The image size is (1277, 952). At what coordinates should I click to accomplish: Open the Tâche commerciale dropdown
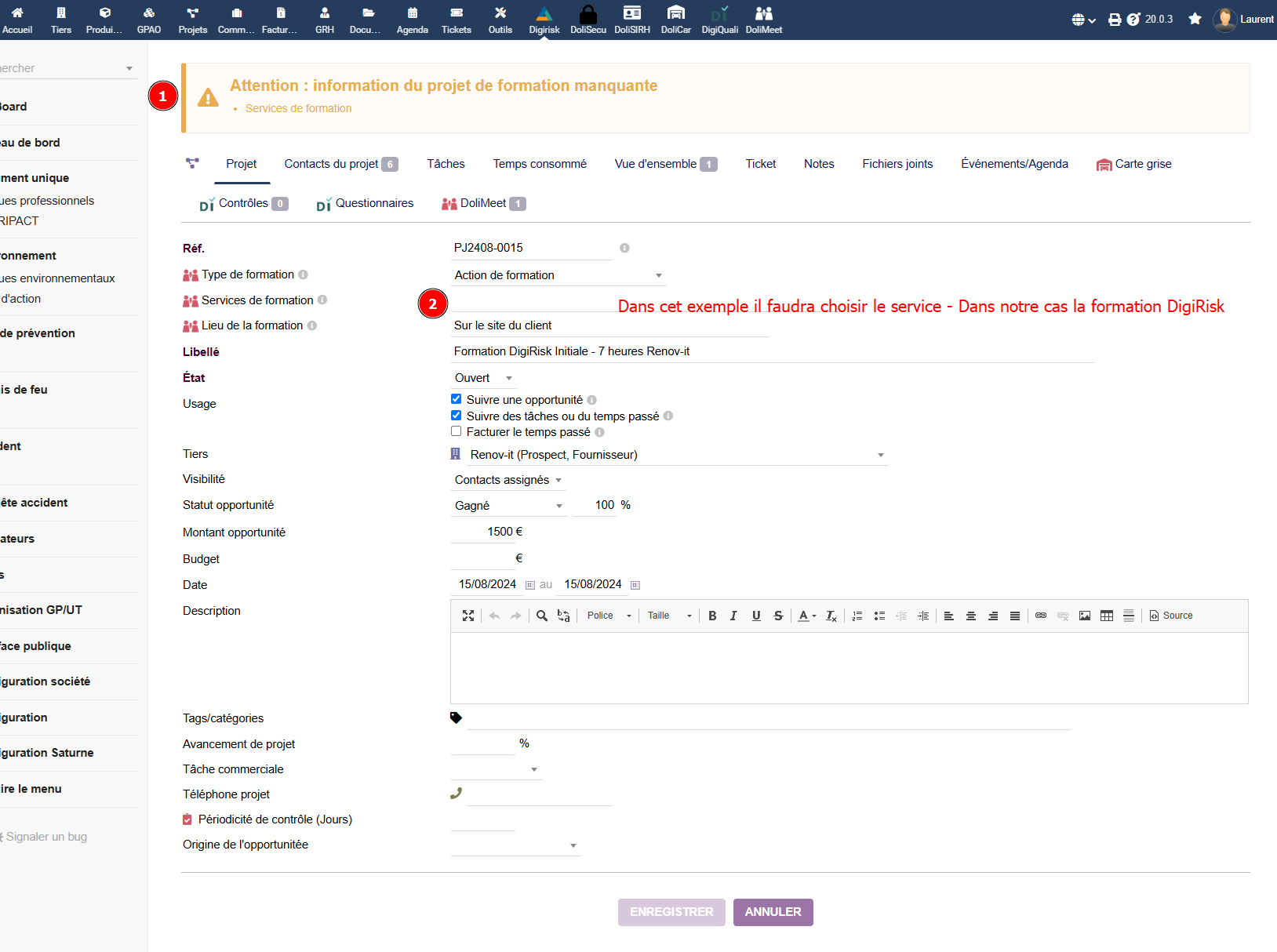click(496, 769)
